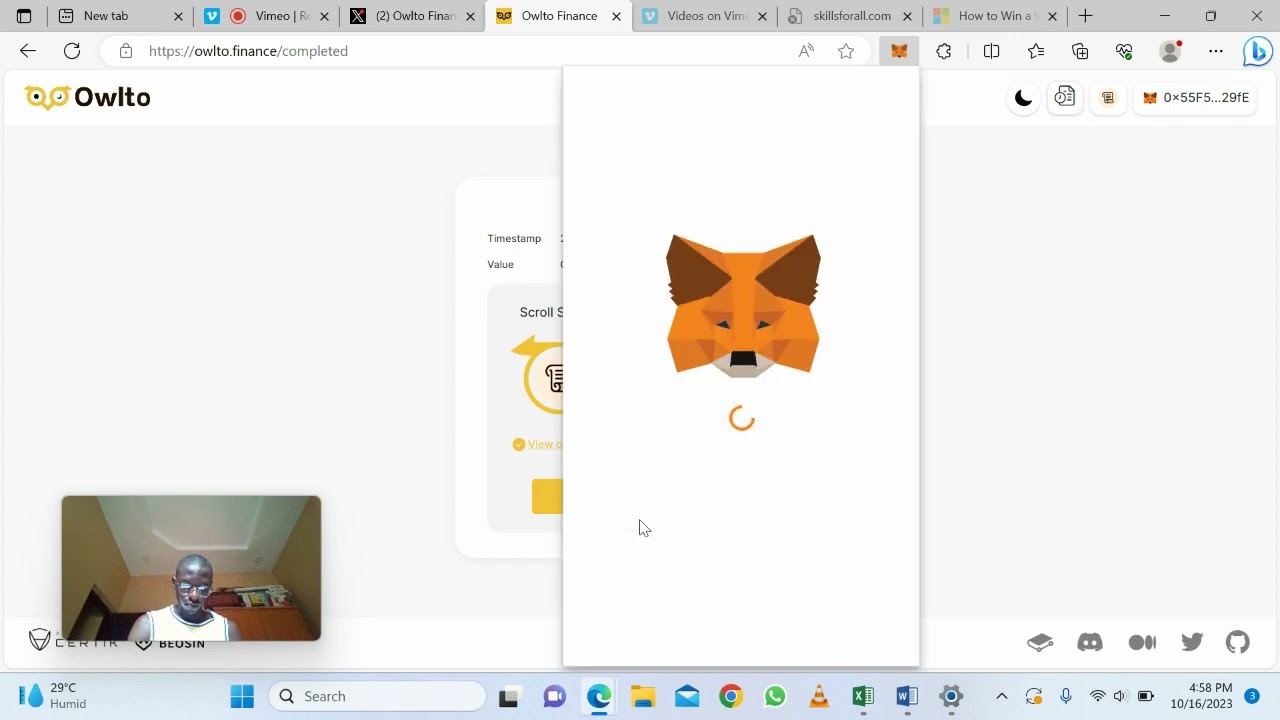Open Owlto transaction history icon
This screenshot has height=720, width=1280.
1065,97
